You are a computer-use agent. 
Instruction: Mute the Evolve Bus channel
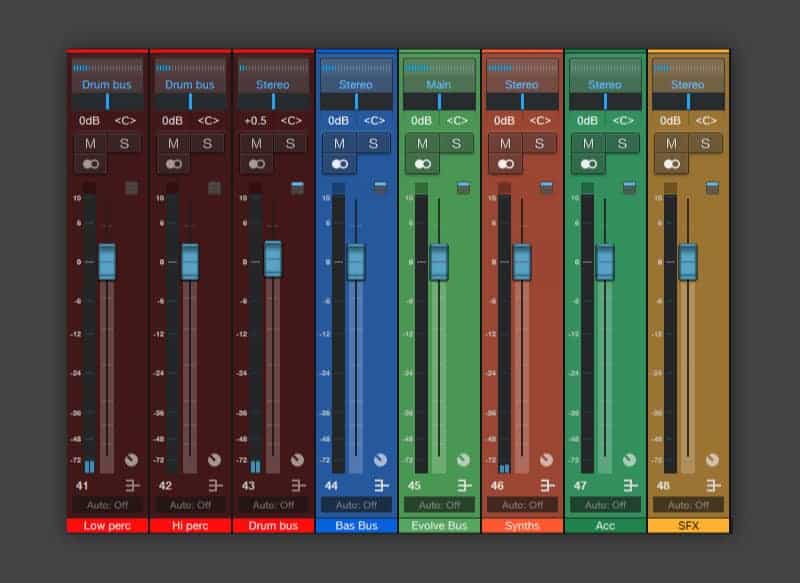click(x=422, y=143)
